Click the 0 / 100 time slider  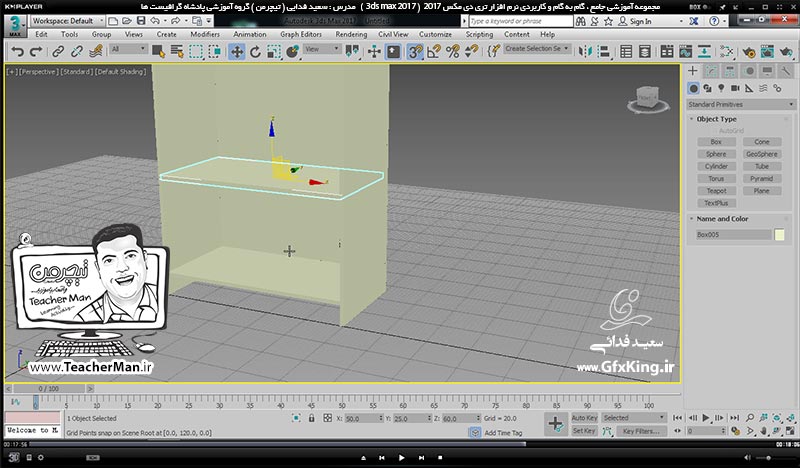(x=48, y=388)
